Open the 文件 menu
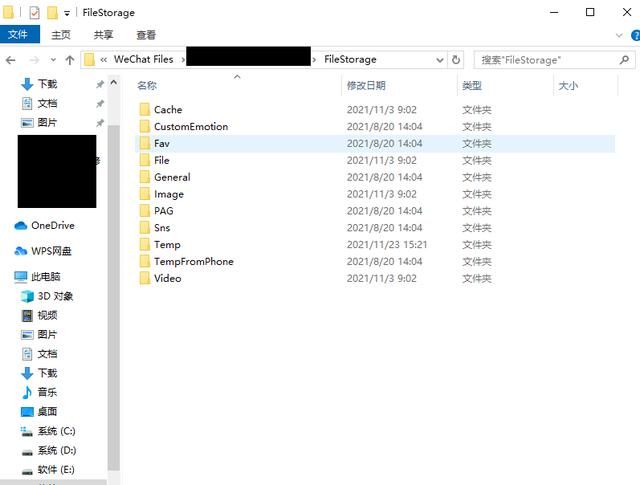 19,35
